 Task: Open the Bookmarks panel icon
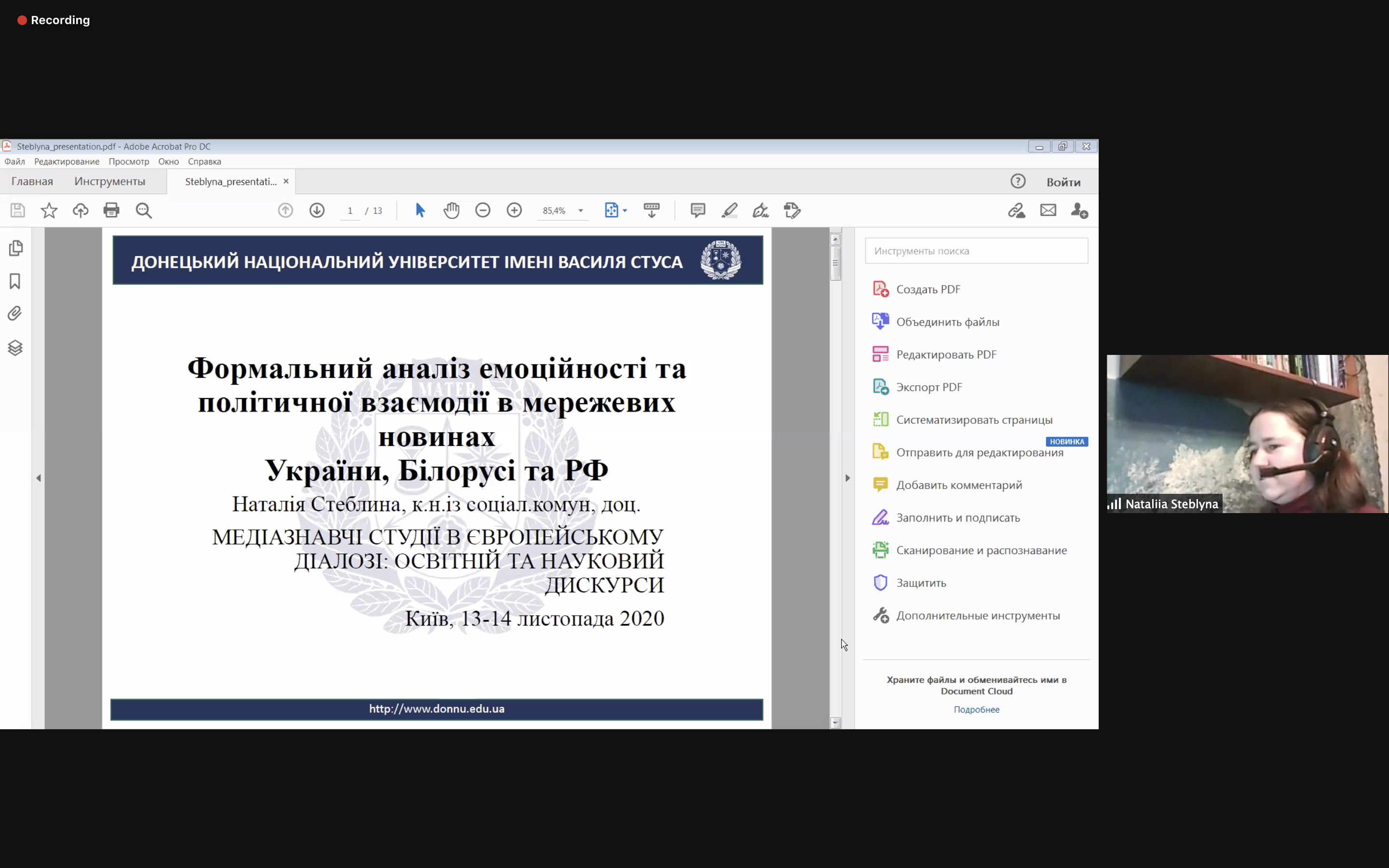click(x=15, y=281)
